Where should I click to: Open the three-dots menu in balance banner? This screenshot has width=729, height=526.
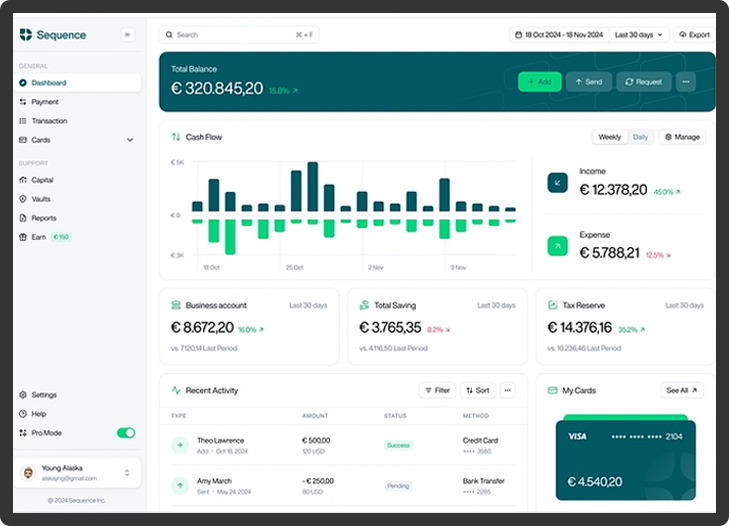click(685, 82)
